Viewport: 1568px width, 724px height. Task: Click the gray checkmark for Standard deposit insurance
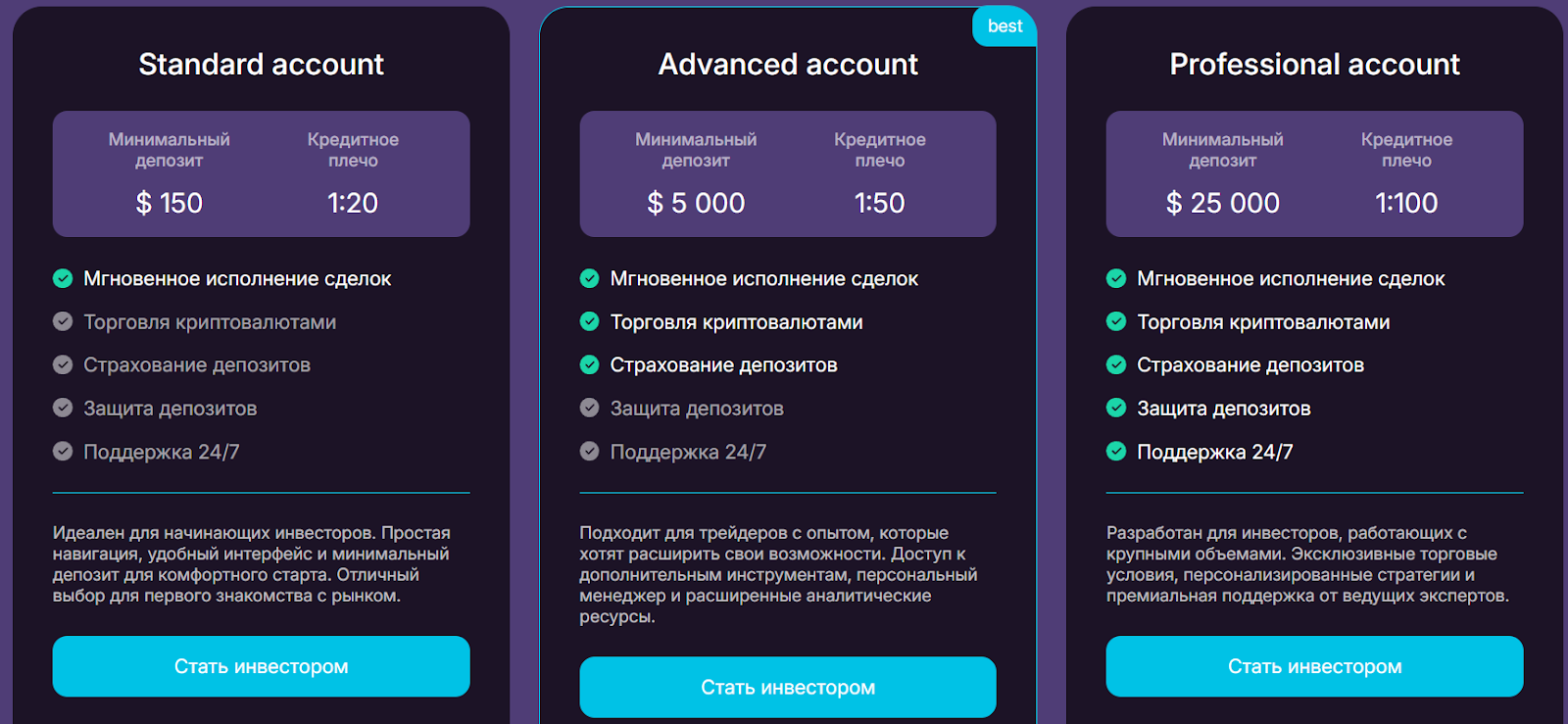pos(63,365)
